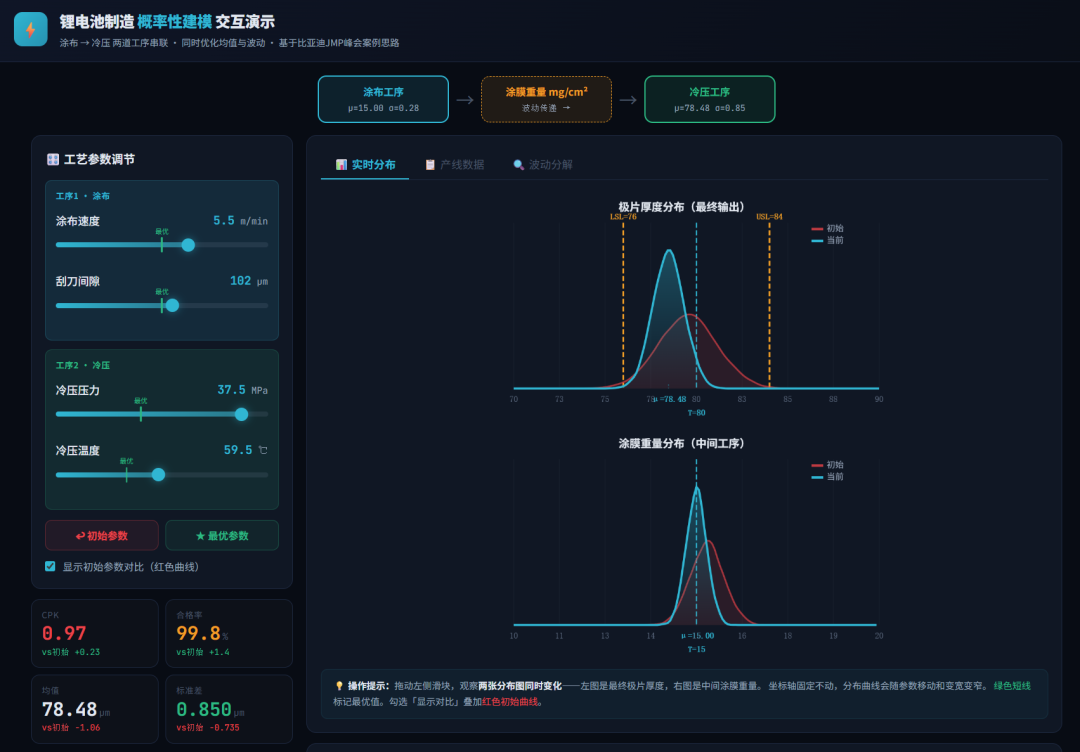Click the USL=84 limit label
Viewport: 1080px width, 752px height.
pyautogui.click(x=769, y=217)
